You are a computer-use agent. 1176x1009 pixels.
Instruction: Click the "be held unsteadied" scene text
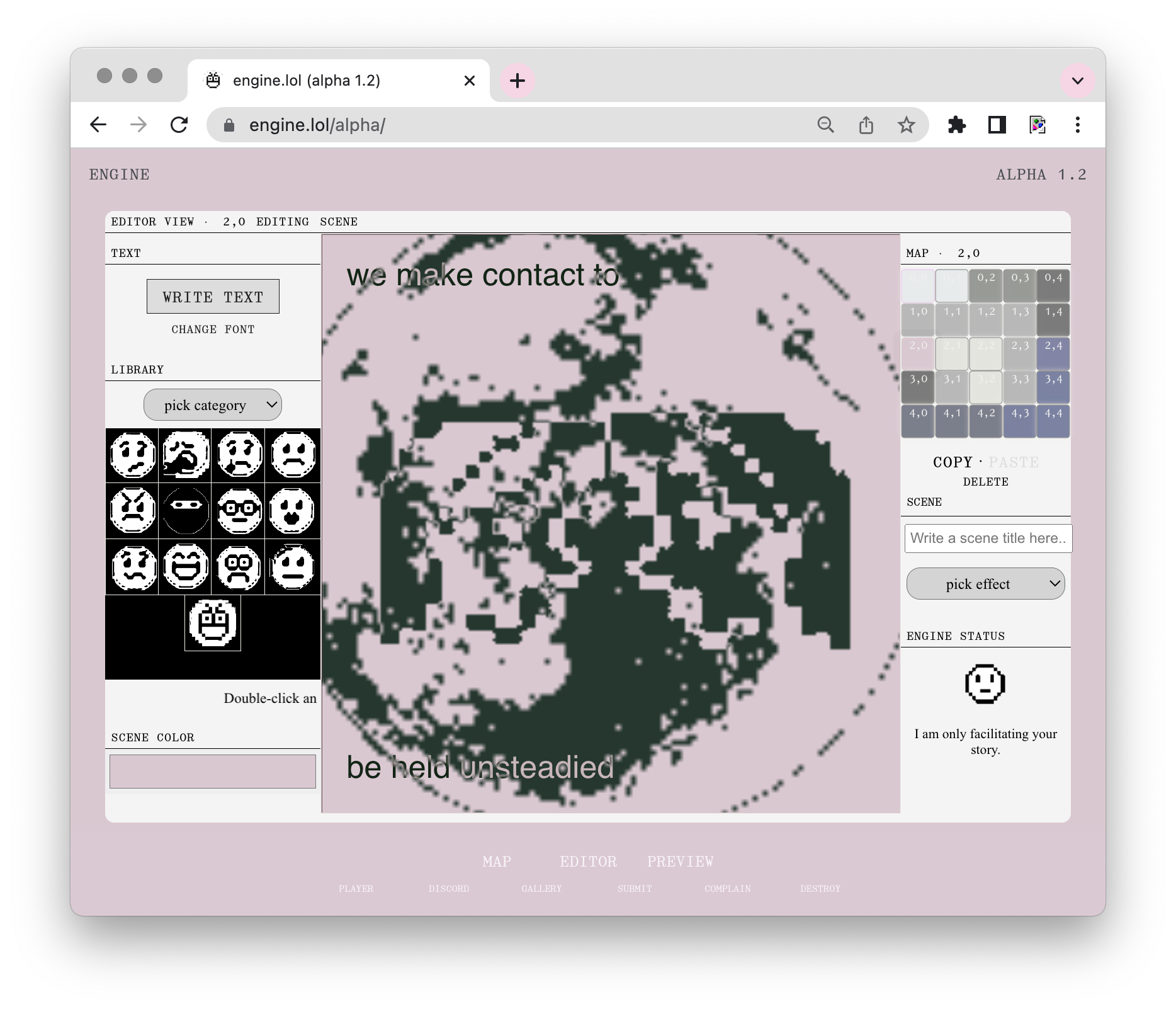[480, 767]
